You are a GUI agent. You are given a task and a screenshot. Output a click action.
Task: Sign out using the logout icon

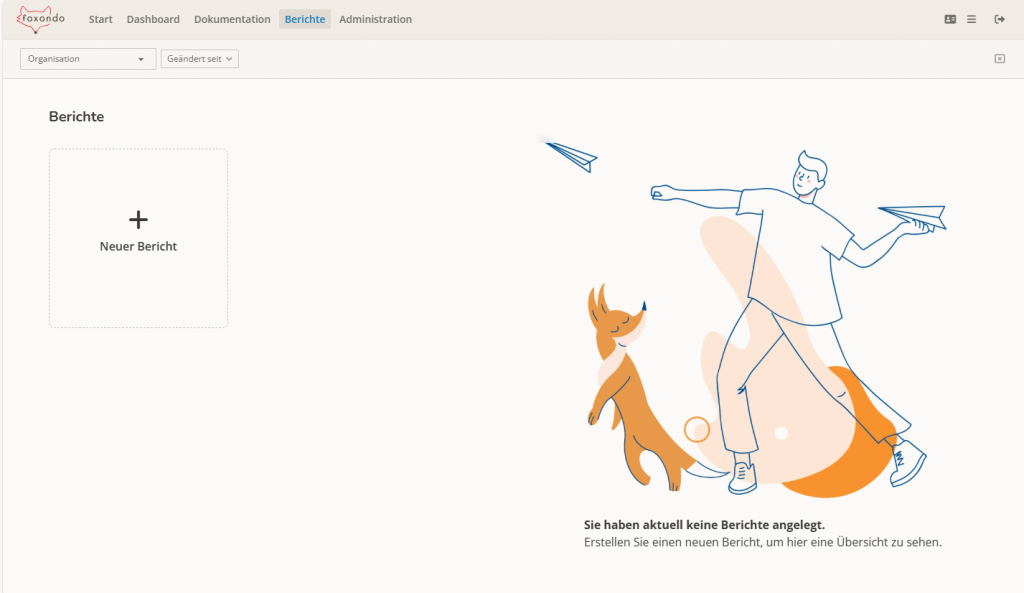[998, 18]
